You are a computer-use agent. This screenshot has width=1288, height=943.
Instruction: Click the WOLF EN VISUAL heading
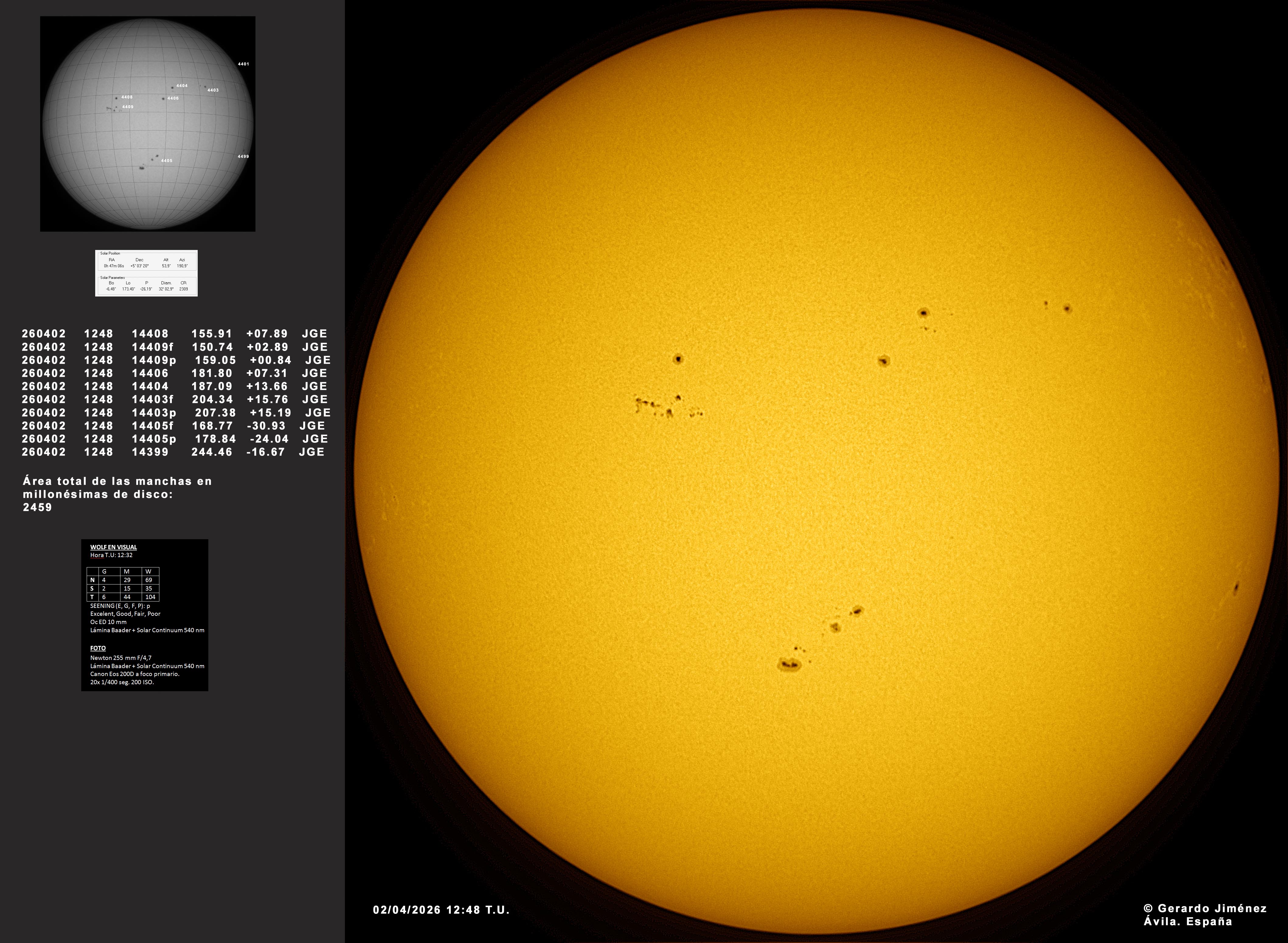click(x=114, y=547)
